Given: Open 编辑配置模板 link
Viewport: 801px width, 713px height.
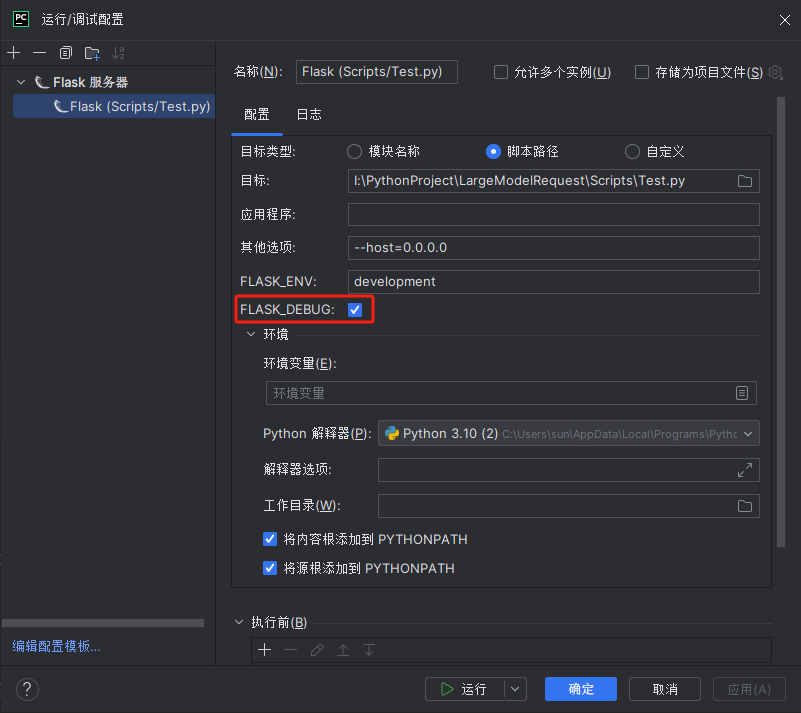Looking at the screenshot, I should coord(56,646).
